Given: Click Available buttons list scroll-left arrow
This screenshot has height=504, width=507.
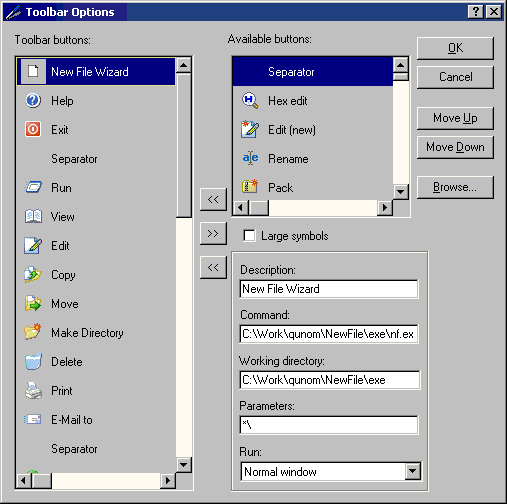Looking at the screenshot, I should [x=240, y=208].
